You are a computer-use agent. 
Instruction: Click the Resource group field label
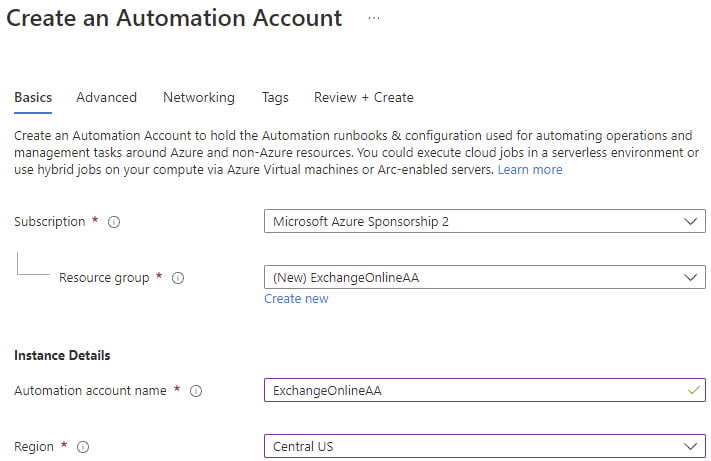point(104,278)
